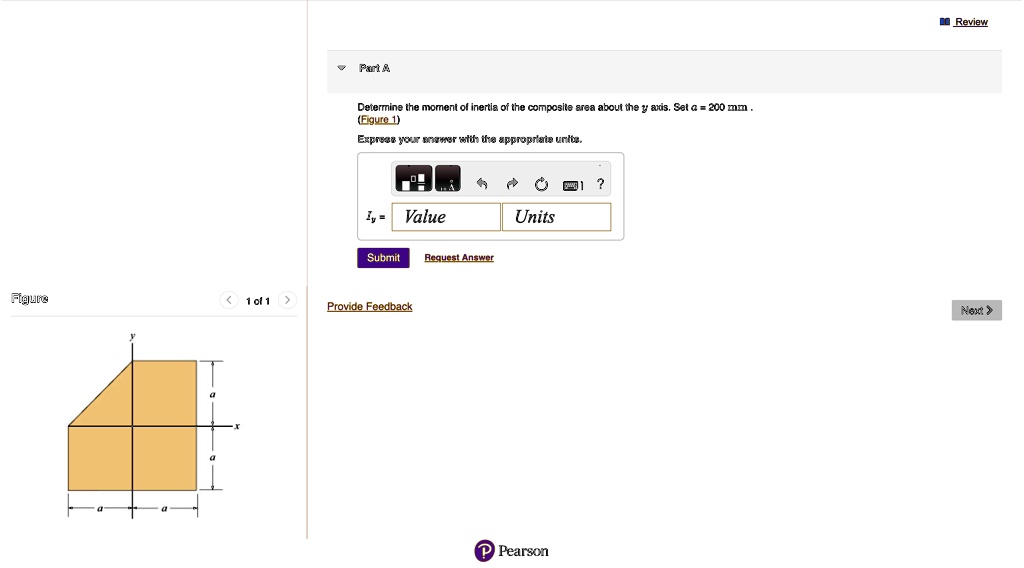Open the Review link

pyautogui.click(x=970, y=22)
